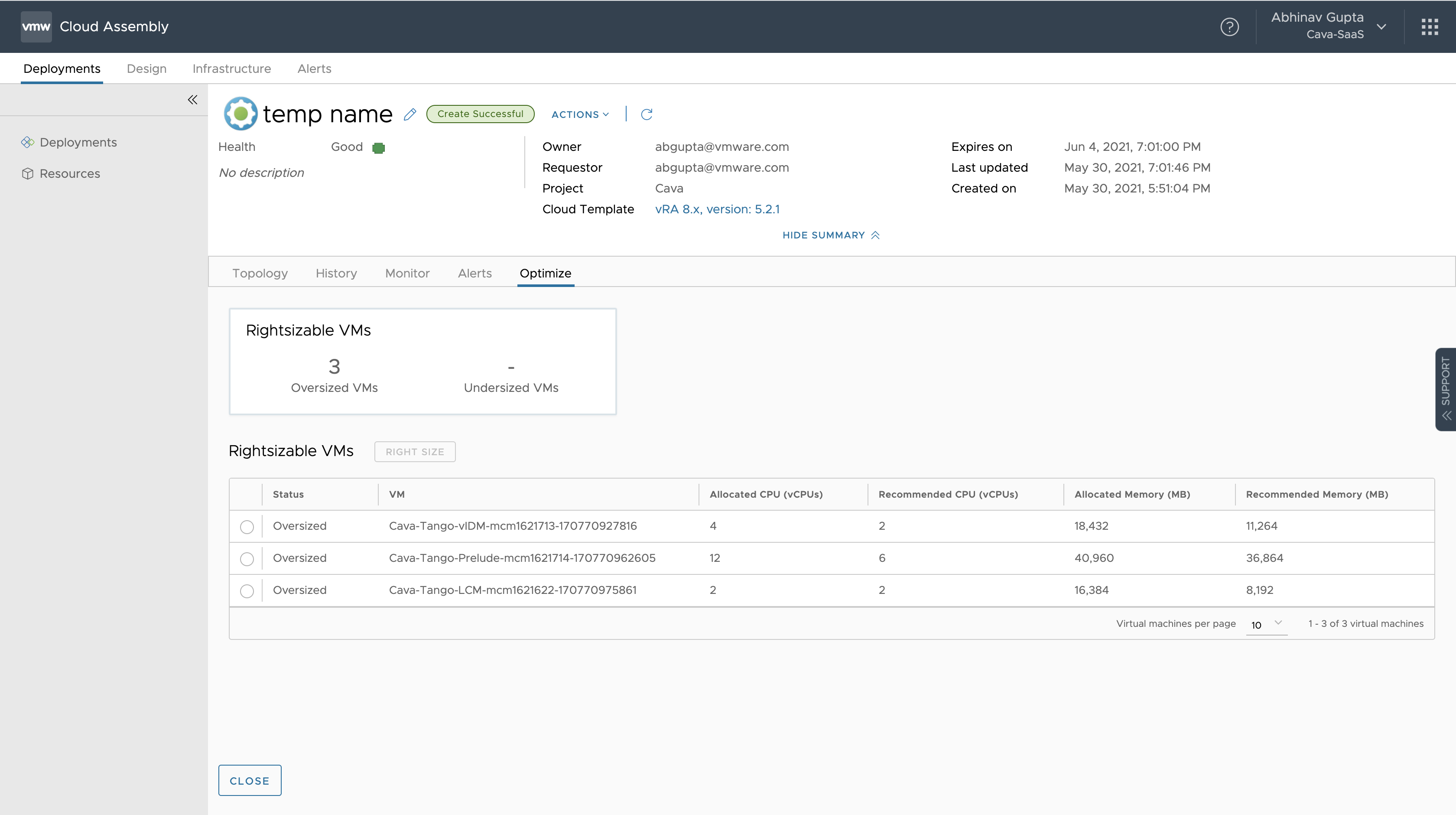Click the expiry date Jun 4, 2021
The image size is (1456, 815).
tap(1132, 147)
